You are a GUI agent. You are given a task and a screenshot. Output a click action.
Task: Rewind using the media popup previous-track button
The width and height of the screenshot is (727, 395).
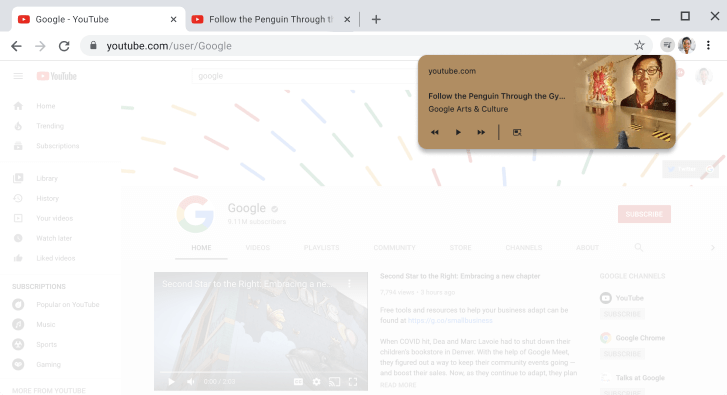pos(434,132)
